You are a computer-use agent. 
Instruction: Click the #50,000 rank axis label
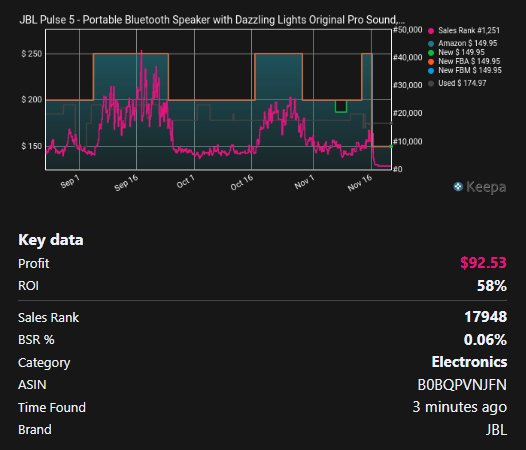(x=408, y=30)
